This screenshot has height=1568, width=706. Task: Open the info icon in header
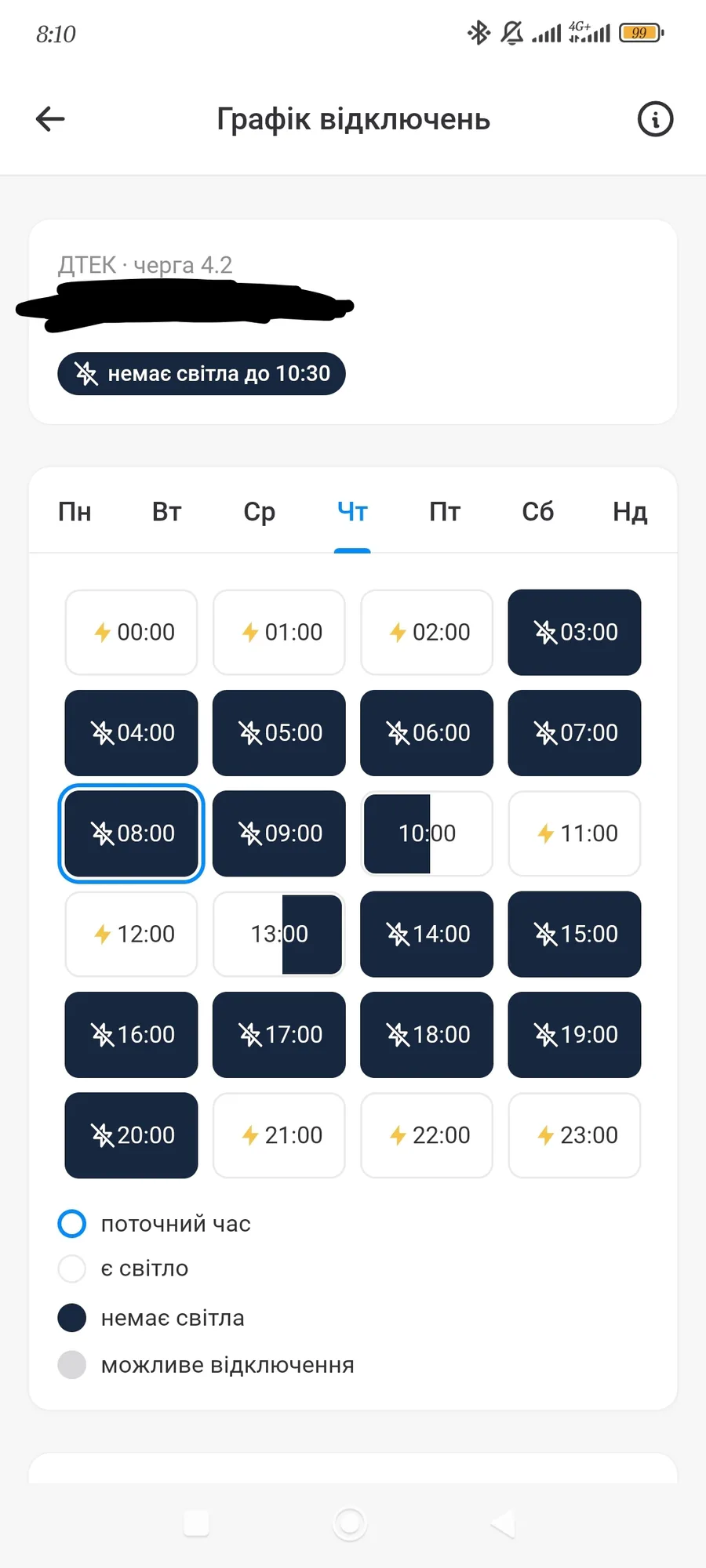[655, 119]
